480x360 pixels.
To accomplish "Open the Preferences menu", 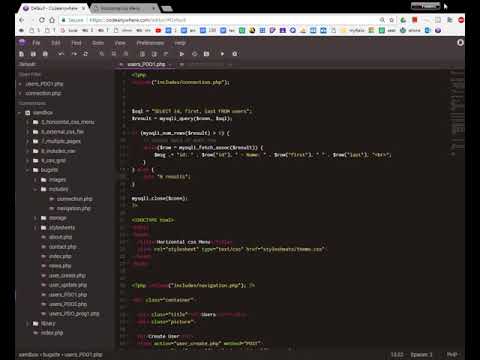I will coord(150,43).
